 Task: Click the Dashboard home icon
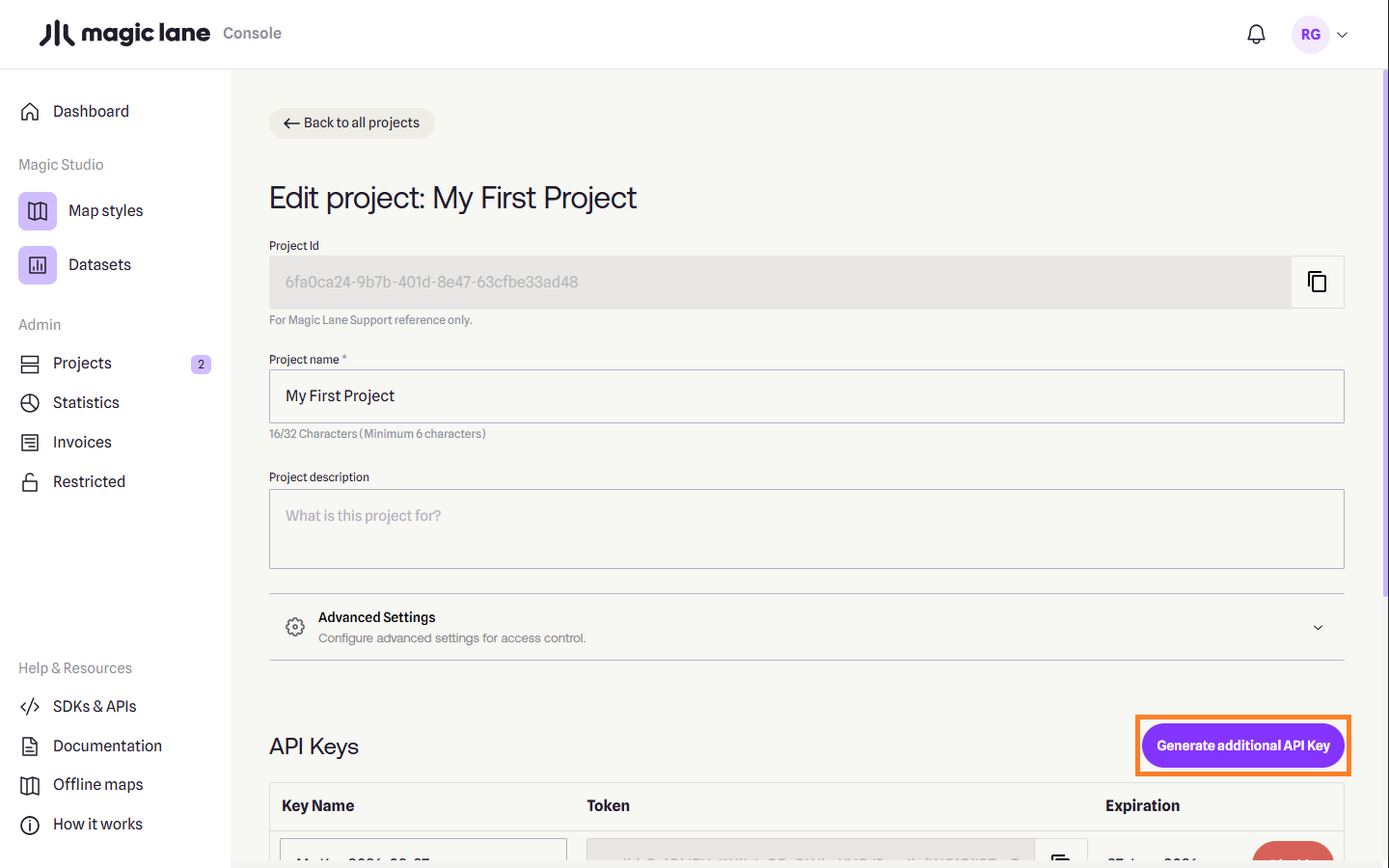coord(30,112)
